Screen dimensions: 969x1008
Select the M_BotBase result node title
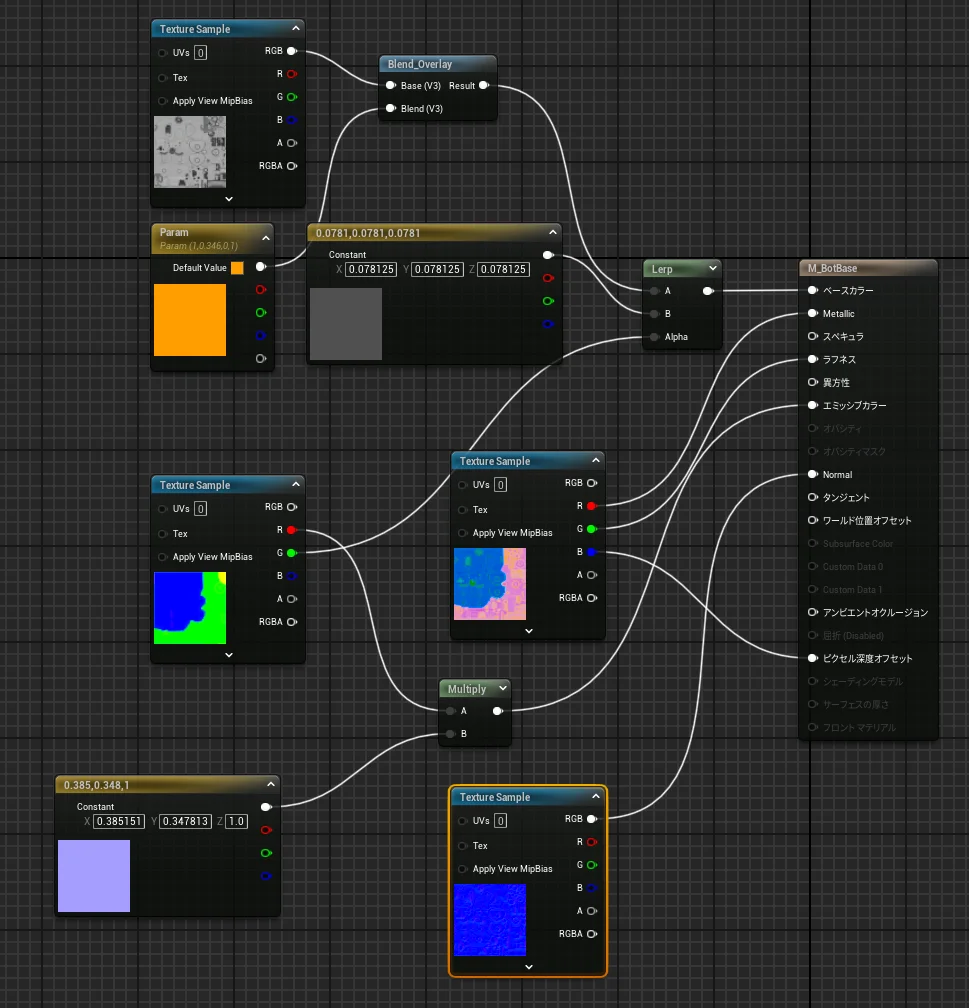(x=829, y=268)
